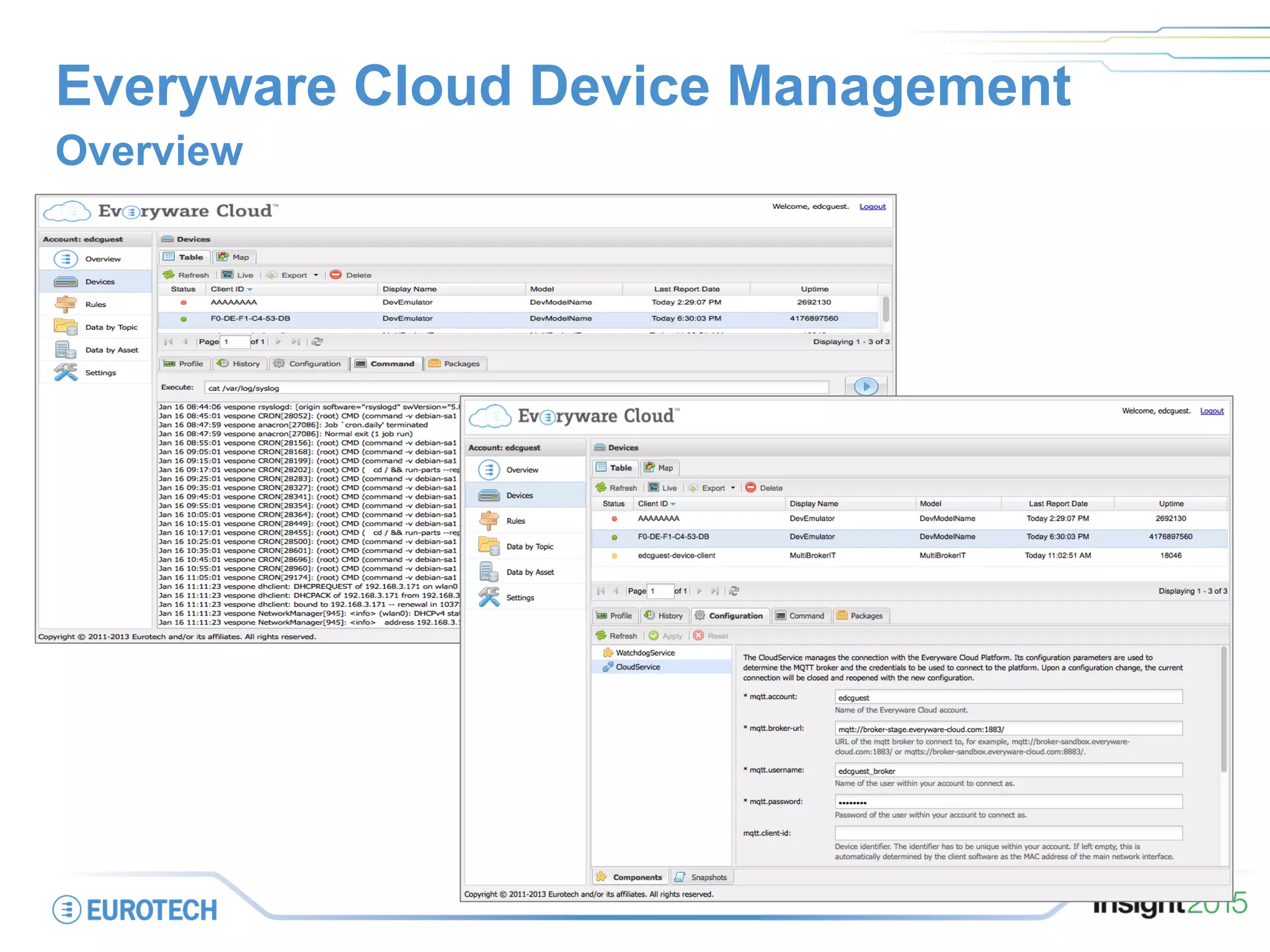Click Delete in back window devices toolbar

point(351,275)
